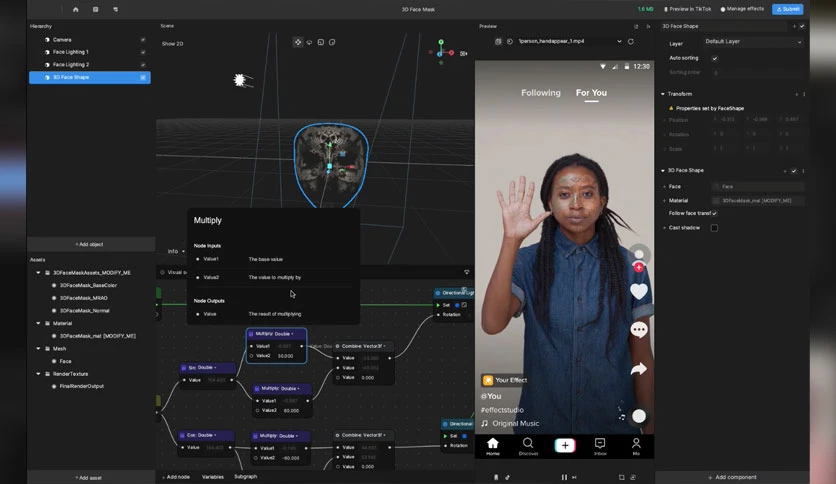Select the move transform tool in Scene

298,42
